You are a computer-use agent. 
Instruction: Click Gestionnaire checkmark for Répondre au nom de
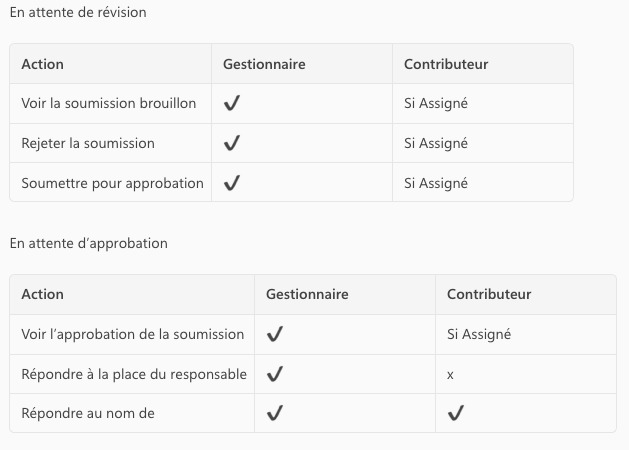[275, 413]
